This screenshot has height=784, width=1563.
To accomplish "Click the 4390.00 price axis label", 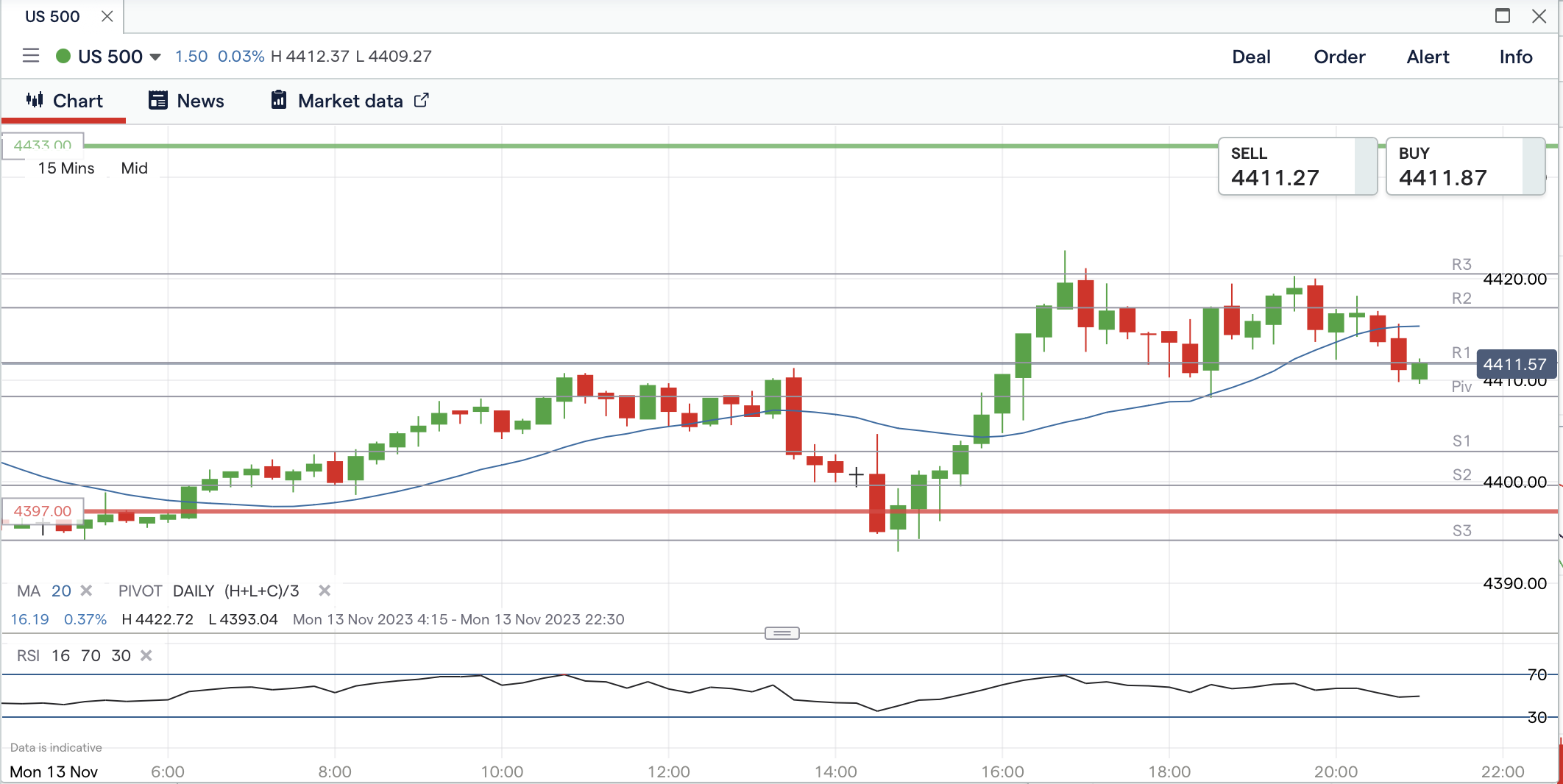I will [x=1515, y=584].
